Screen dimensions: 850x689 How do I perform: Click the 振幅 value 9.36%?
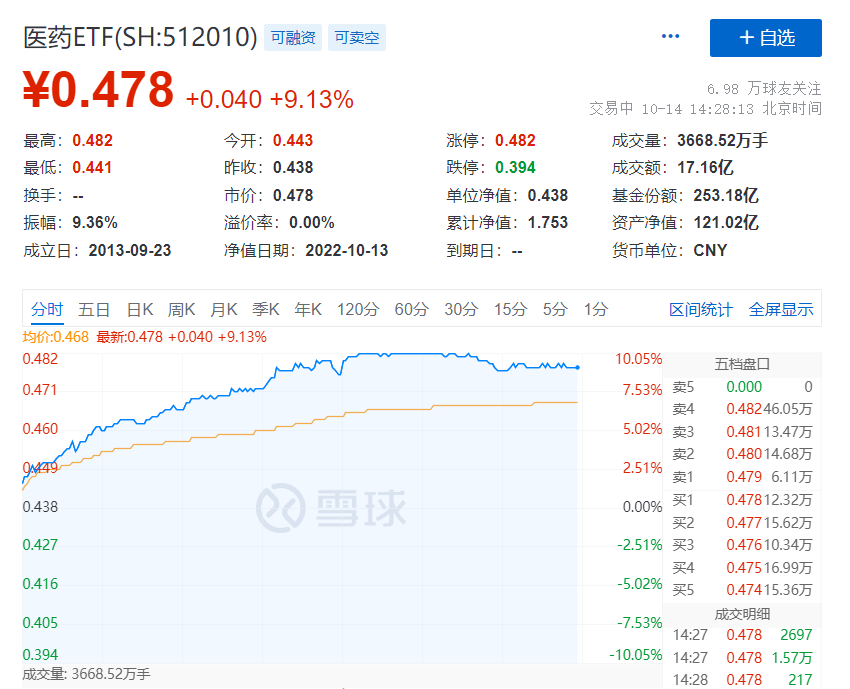click(x=95, y=222)
